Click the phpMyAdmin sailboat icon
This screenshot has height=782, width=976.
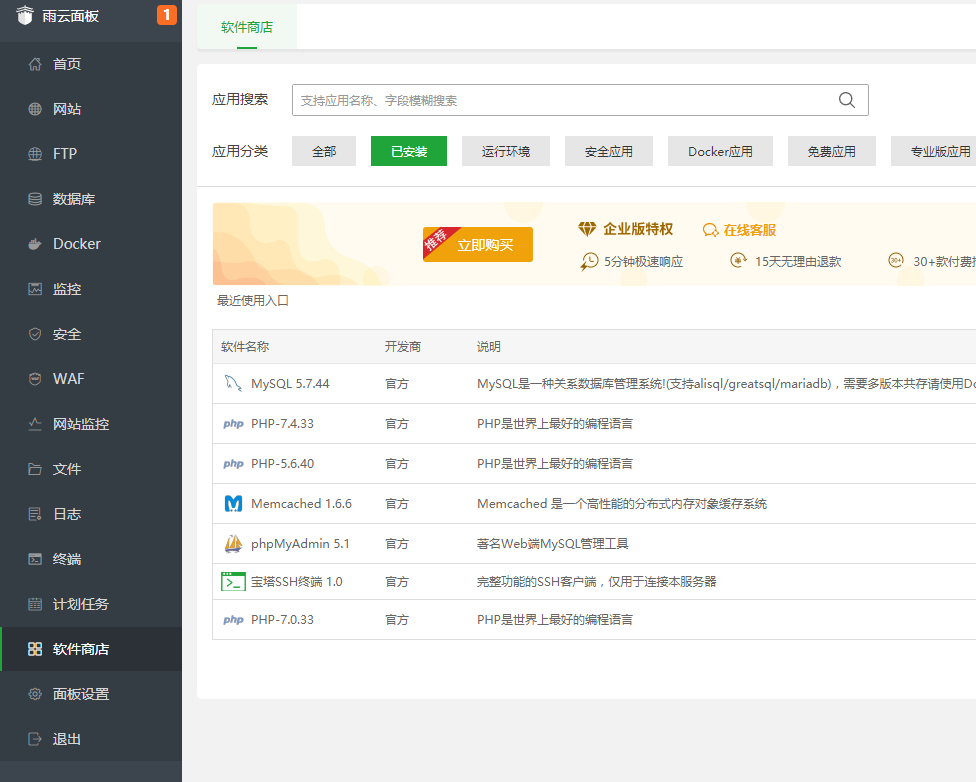233,544
